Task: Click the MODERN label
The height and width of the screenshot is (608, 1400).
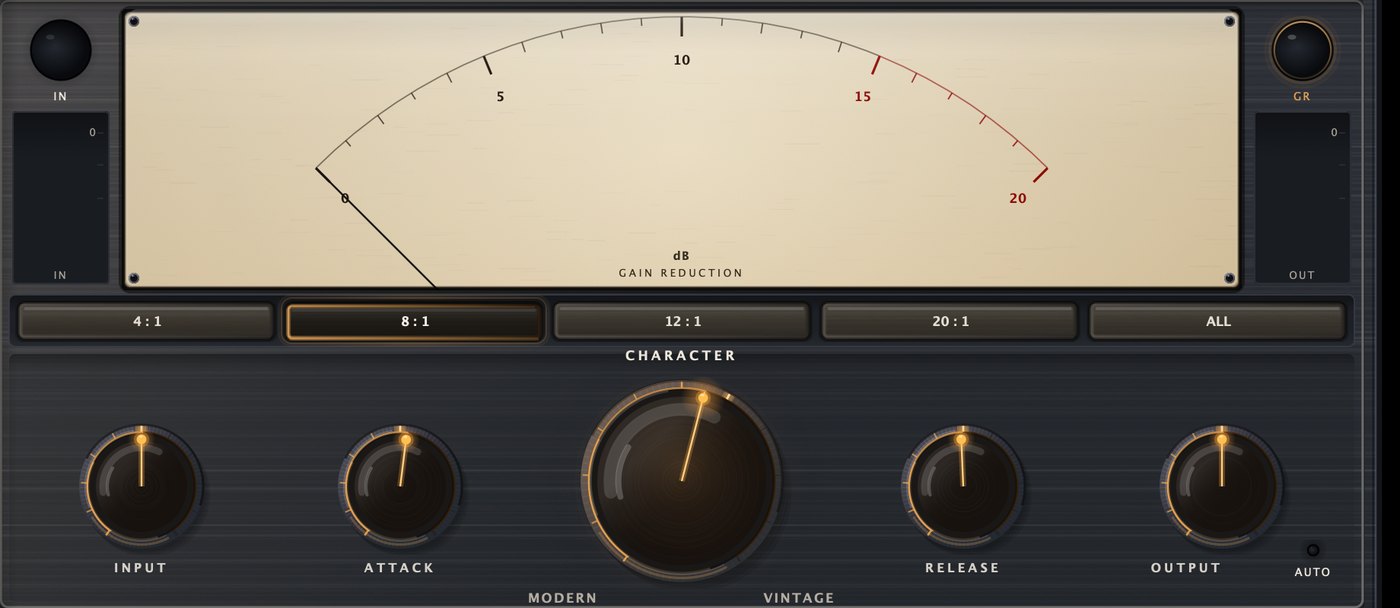Action: (563, 598)
